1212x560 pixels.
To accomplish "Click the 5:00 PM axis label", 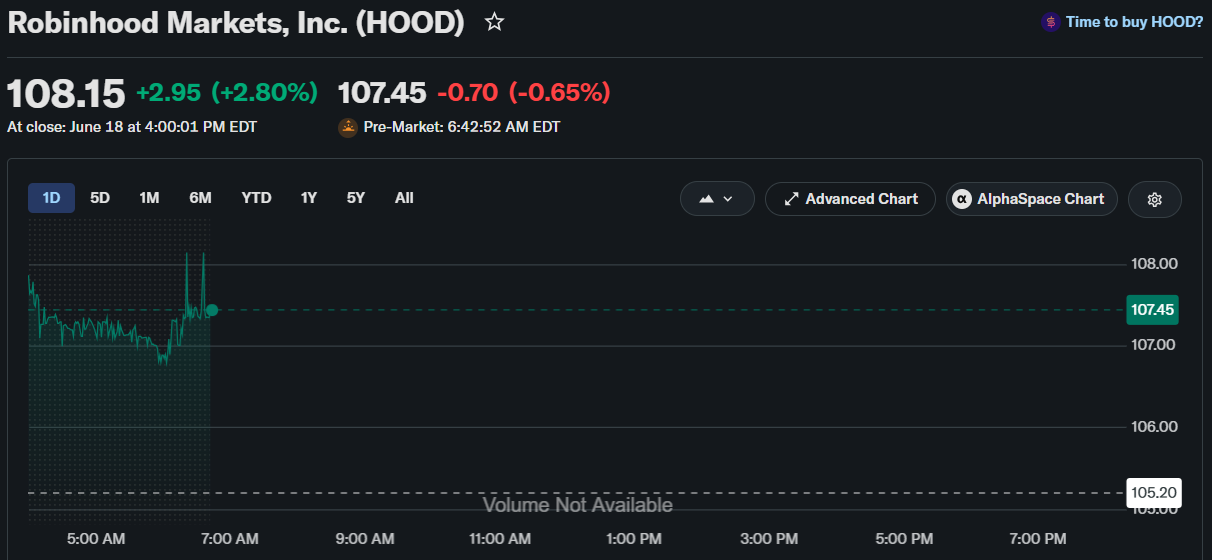I will coord(904,539).
